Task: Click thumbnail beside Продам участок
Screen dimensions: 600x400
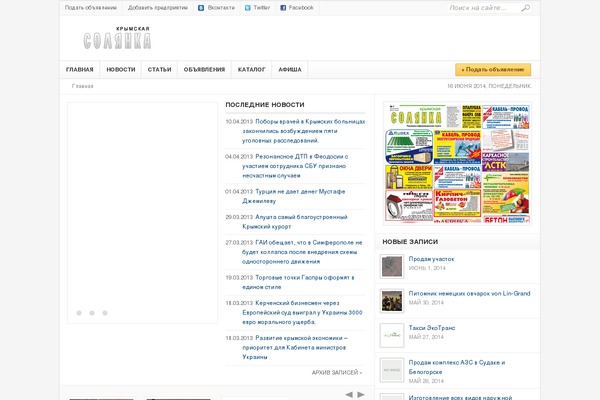Action: (392, 266)
